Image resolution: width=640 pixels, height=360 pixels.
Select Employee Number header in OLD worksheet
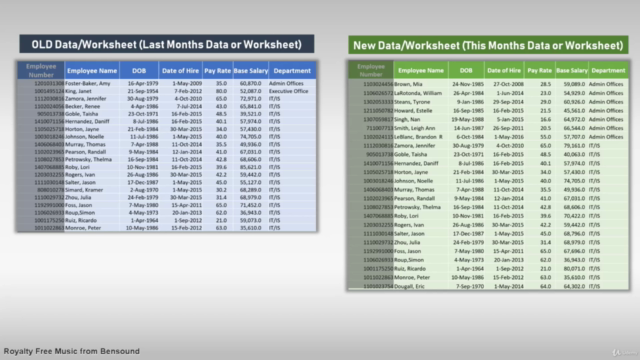(41, 71)
